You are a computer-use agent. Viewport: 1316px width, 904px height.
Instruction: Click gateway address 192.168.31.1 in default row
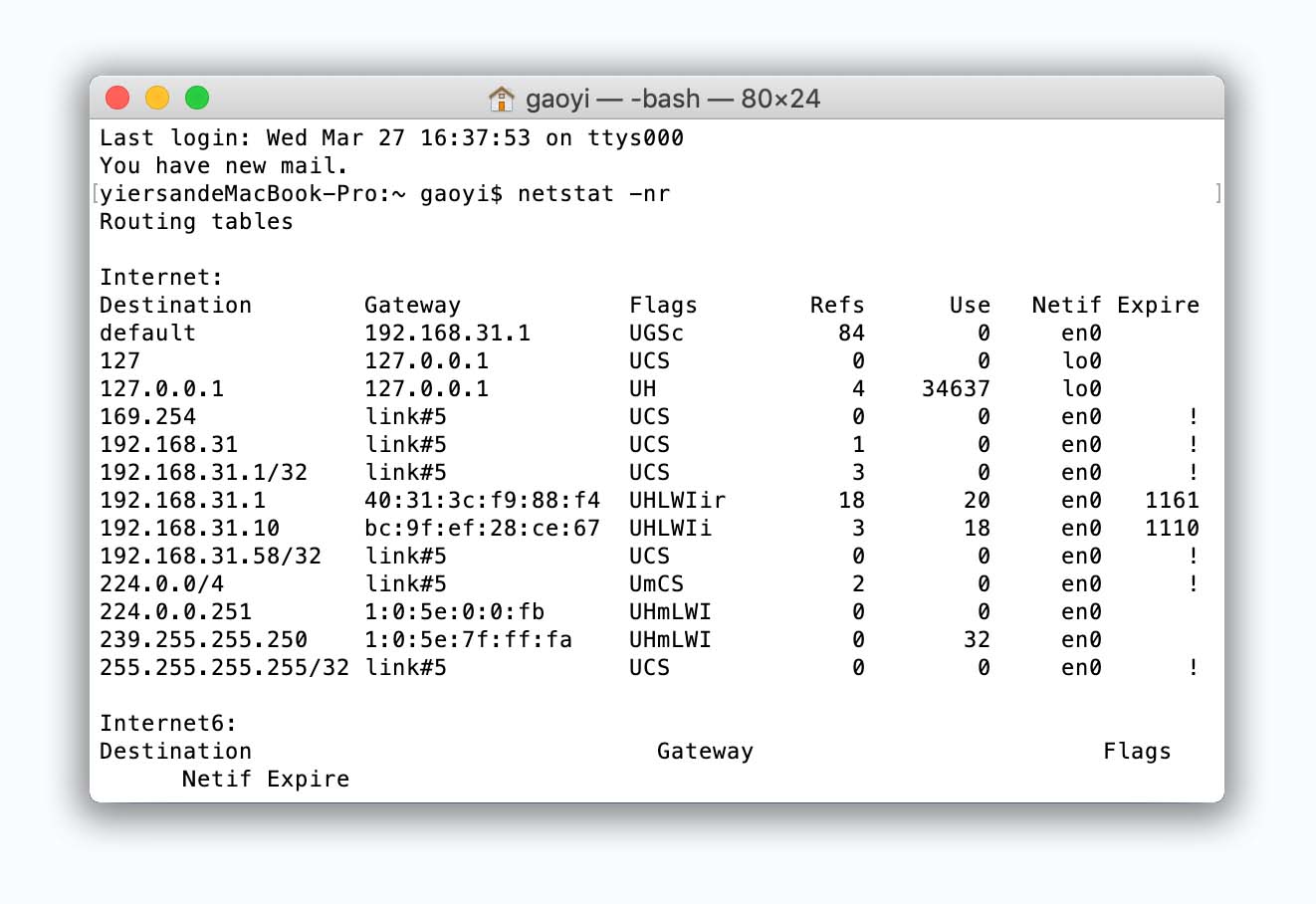[x=447, y=333]
